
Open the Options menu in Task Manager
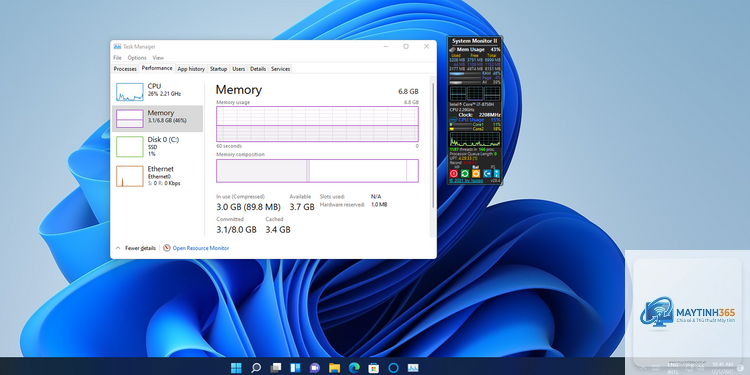(137, 57)
